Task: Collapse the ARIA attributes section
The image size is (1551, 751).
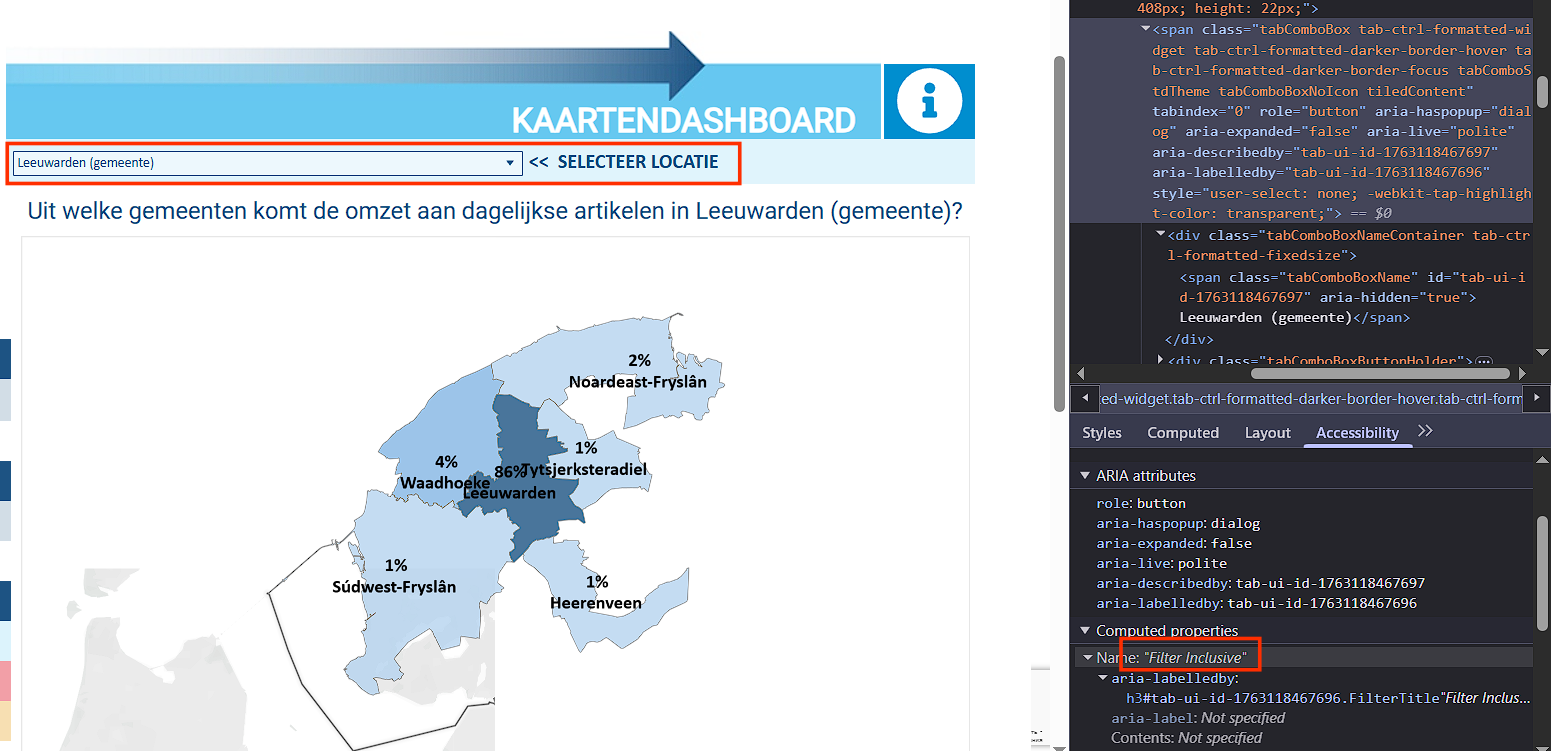Action: [x=1085, y=476]
